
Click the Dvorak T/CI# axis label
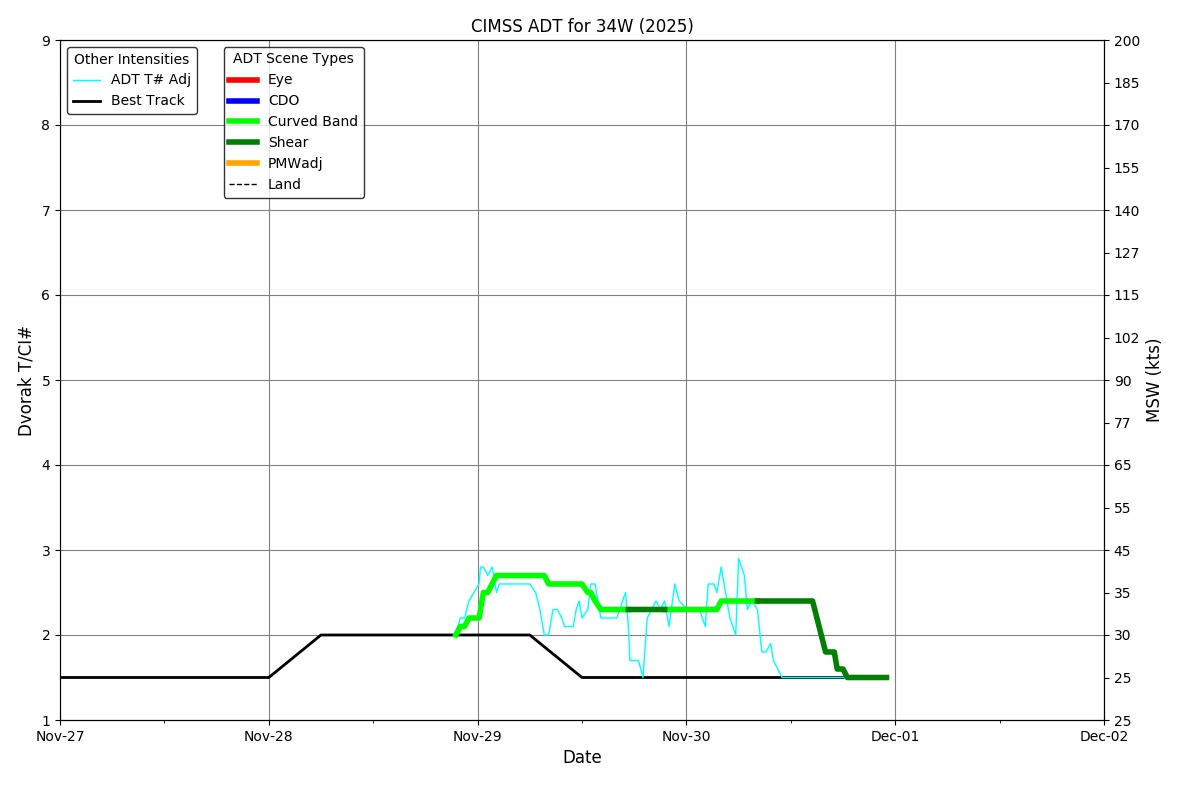click(x=26, y=381)
